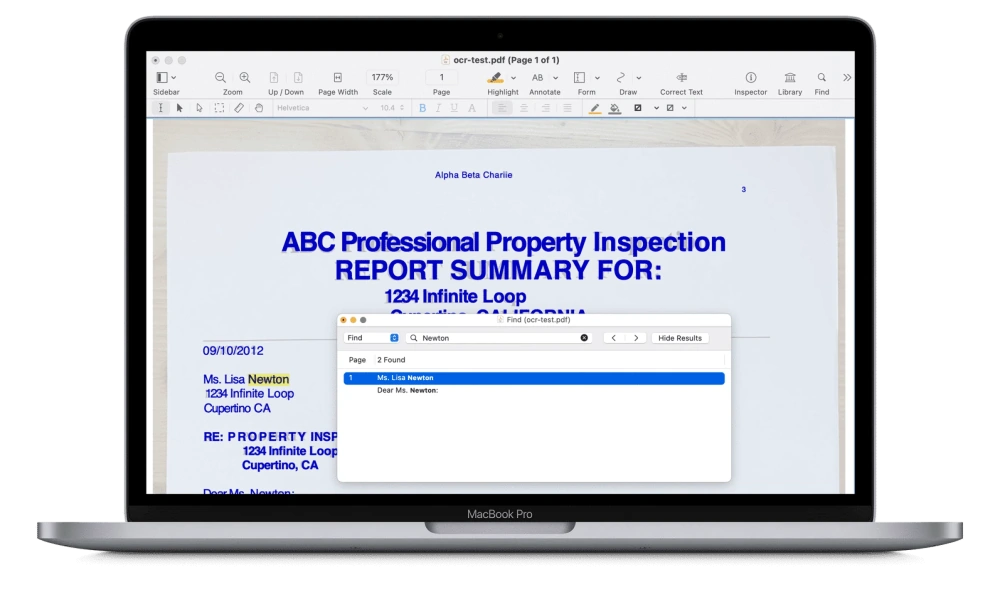Go to next search result

tap(636, 337)
